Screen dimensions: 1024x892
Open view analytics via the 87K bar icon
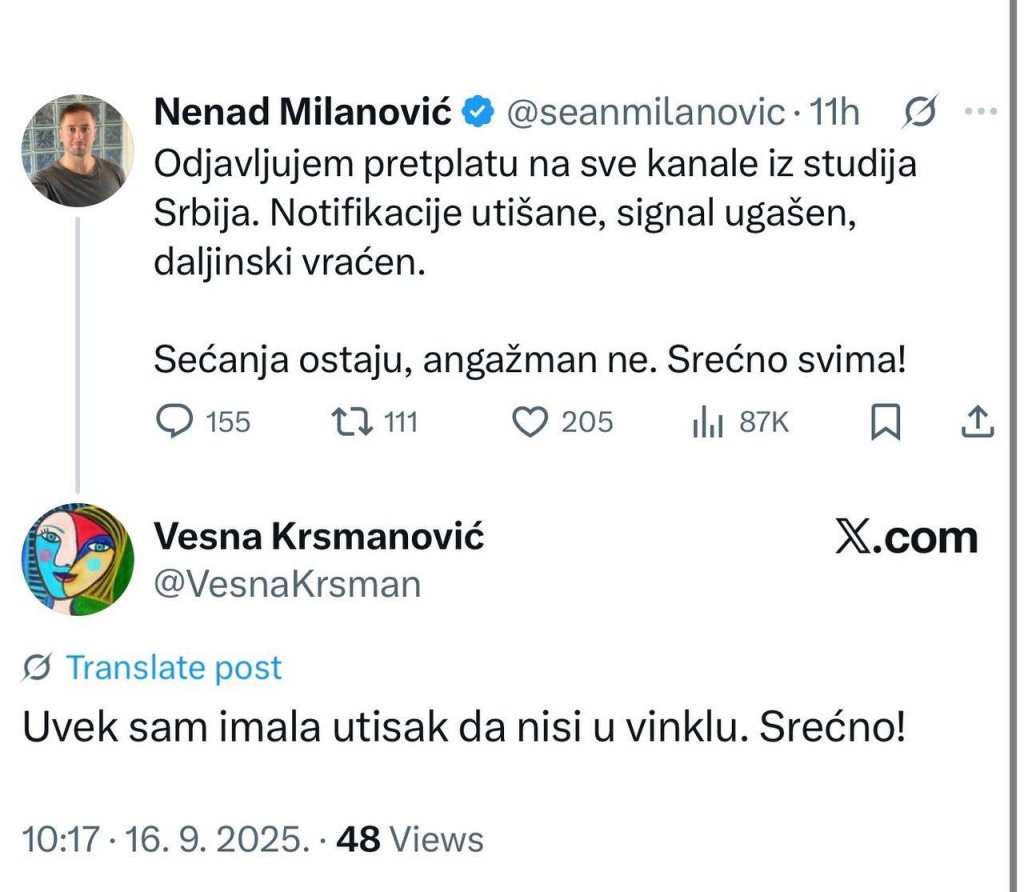coord(707,421)
